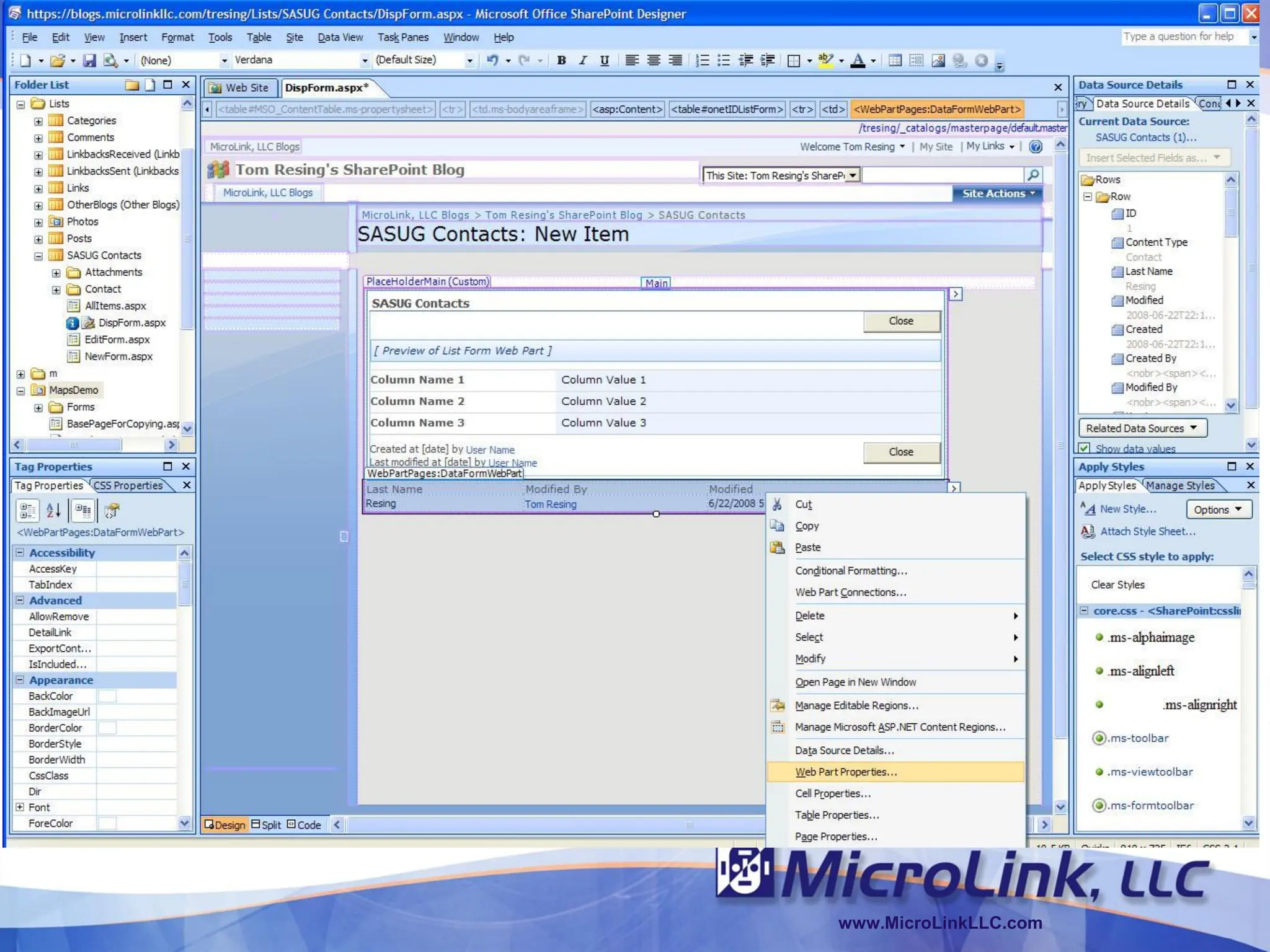
Task: Collapse the Accessibility property group
Action: [x=20, y=552]
